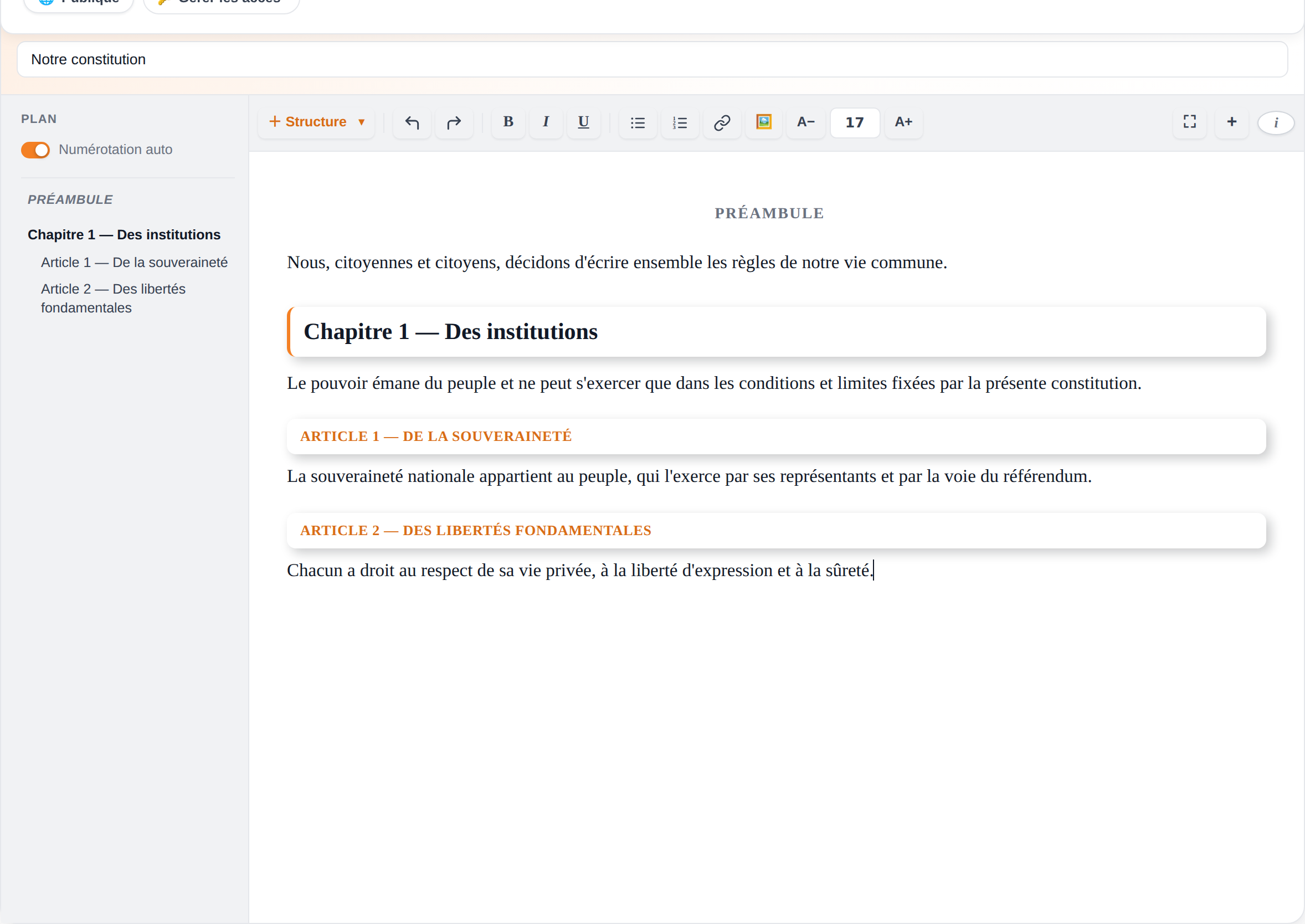
Task: Toggle italic formatting
Action: 546,122
